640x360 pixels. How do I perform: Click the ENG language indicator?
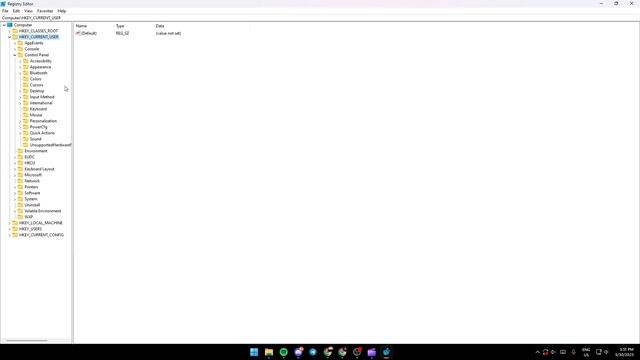pyautogui.click(x=586, y=352)
